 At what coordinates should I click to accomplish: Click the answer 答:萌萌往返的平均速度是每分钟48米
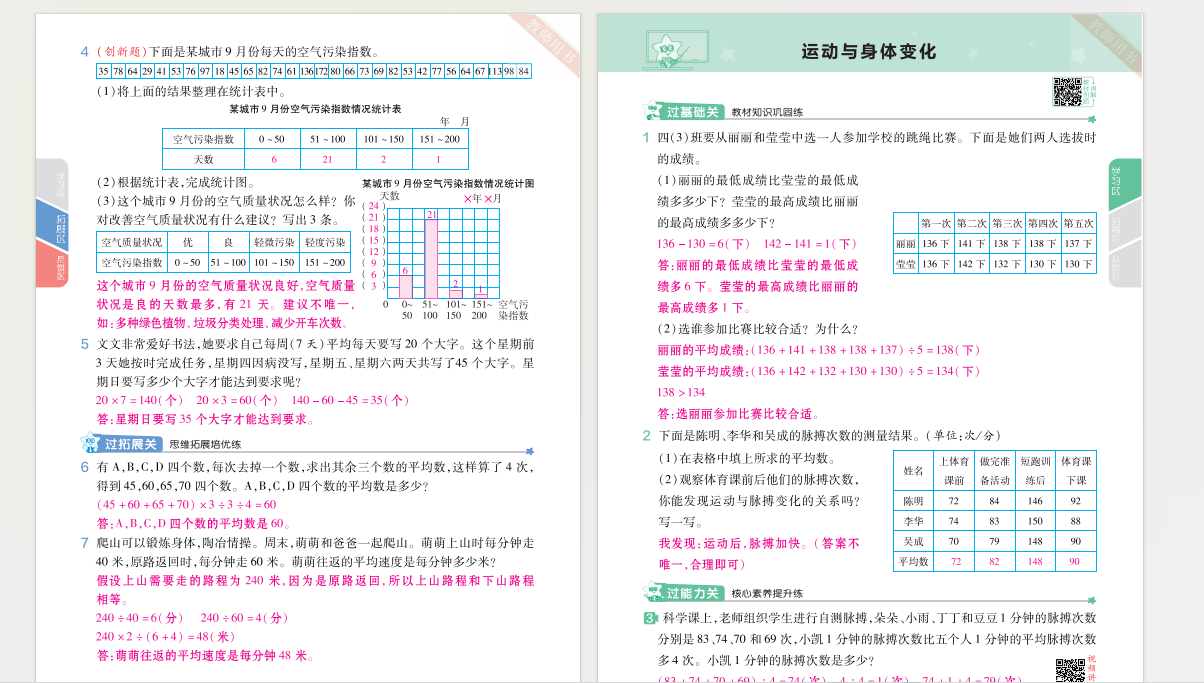click(x=205, y=656)
